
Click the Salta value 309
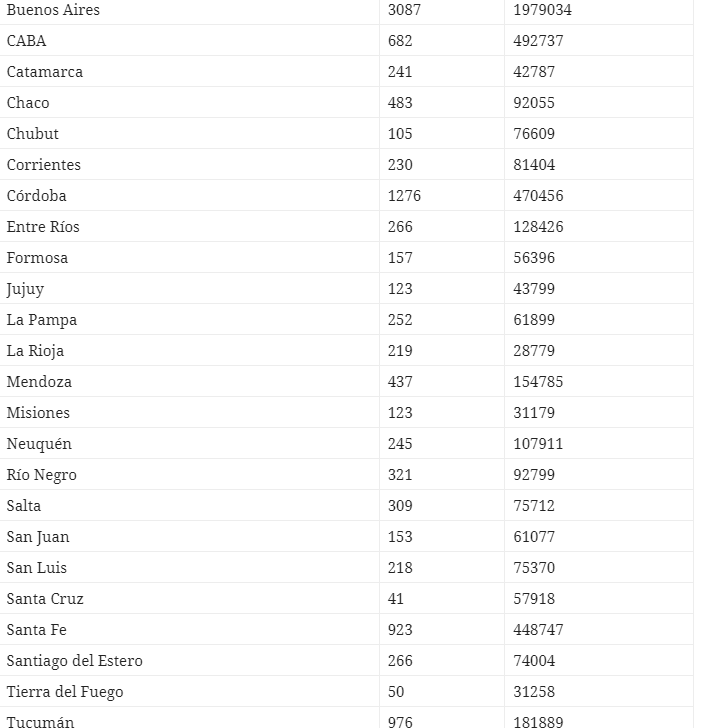(x=400, y=506)
